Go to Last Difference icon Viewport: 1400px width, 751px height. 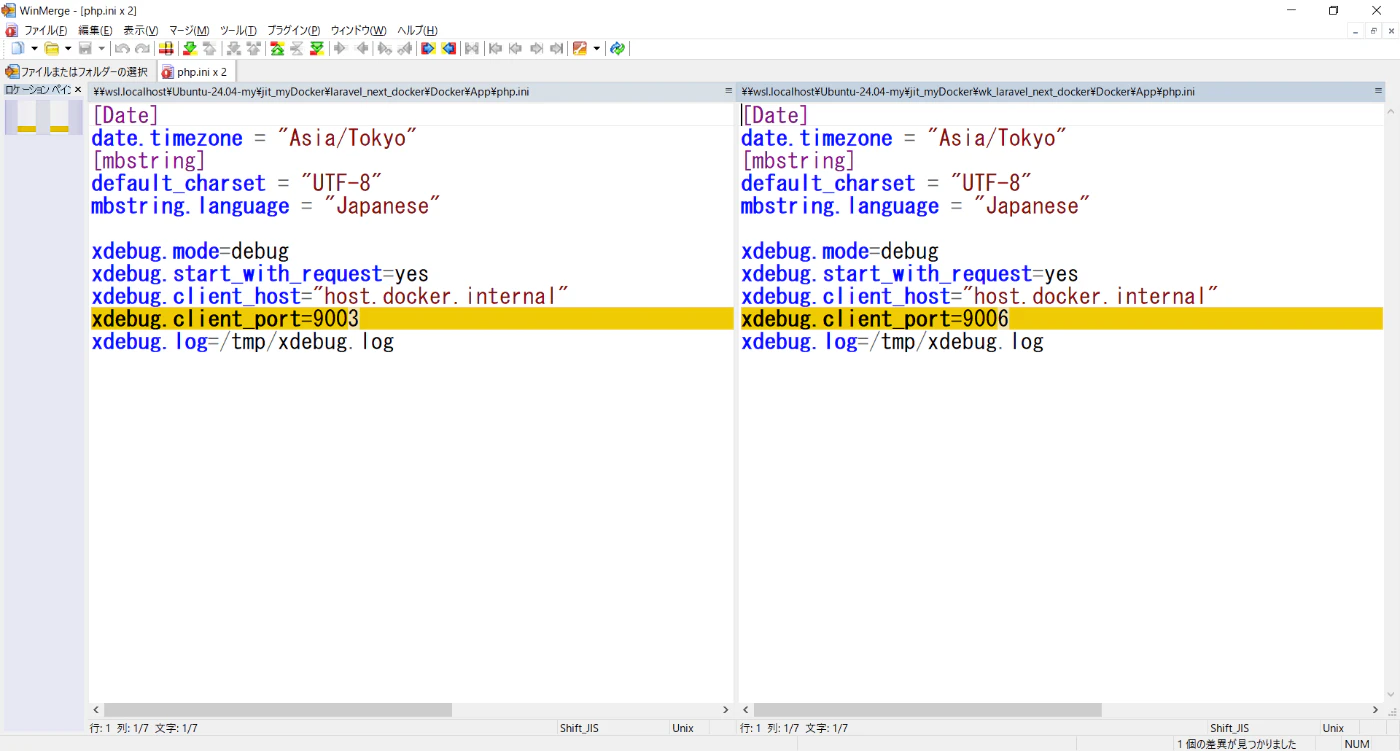[316, 48]
